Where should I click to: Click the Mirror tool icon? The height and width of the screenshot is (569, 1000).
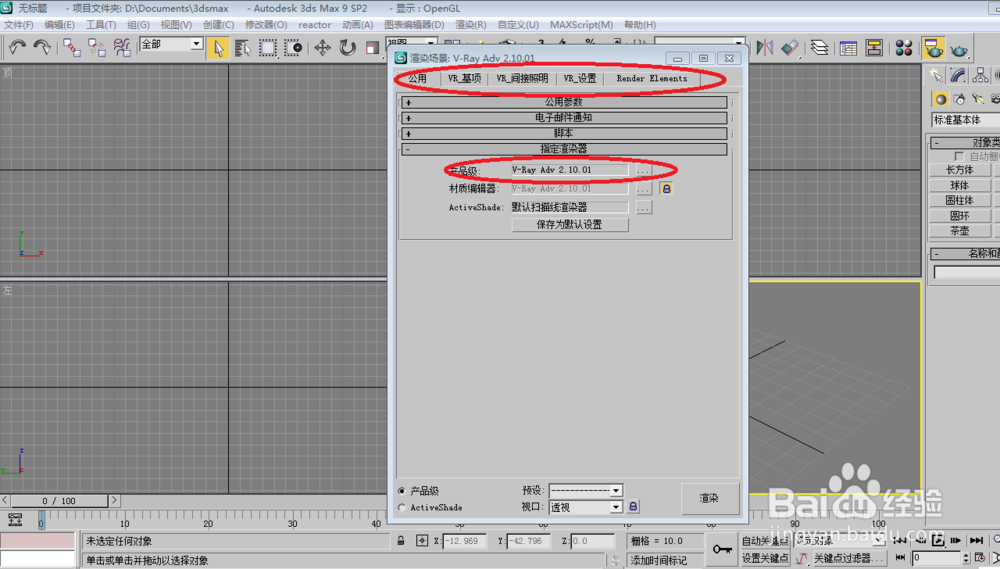pyautogui.click(x=765, y=48)
